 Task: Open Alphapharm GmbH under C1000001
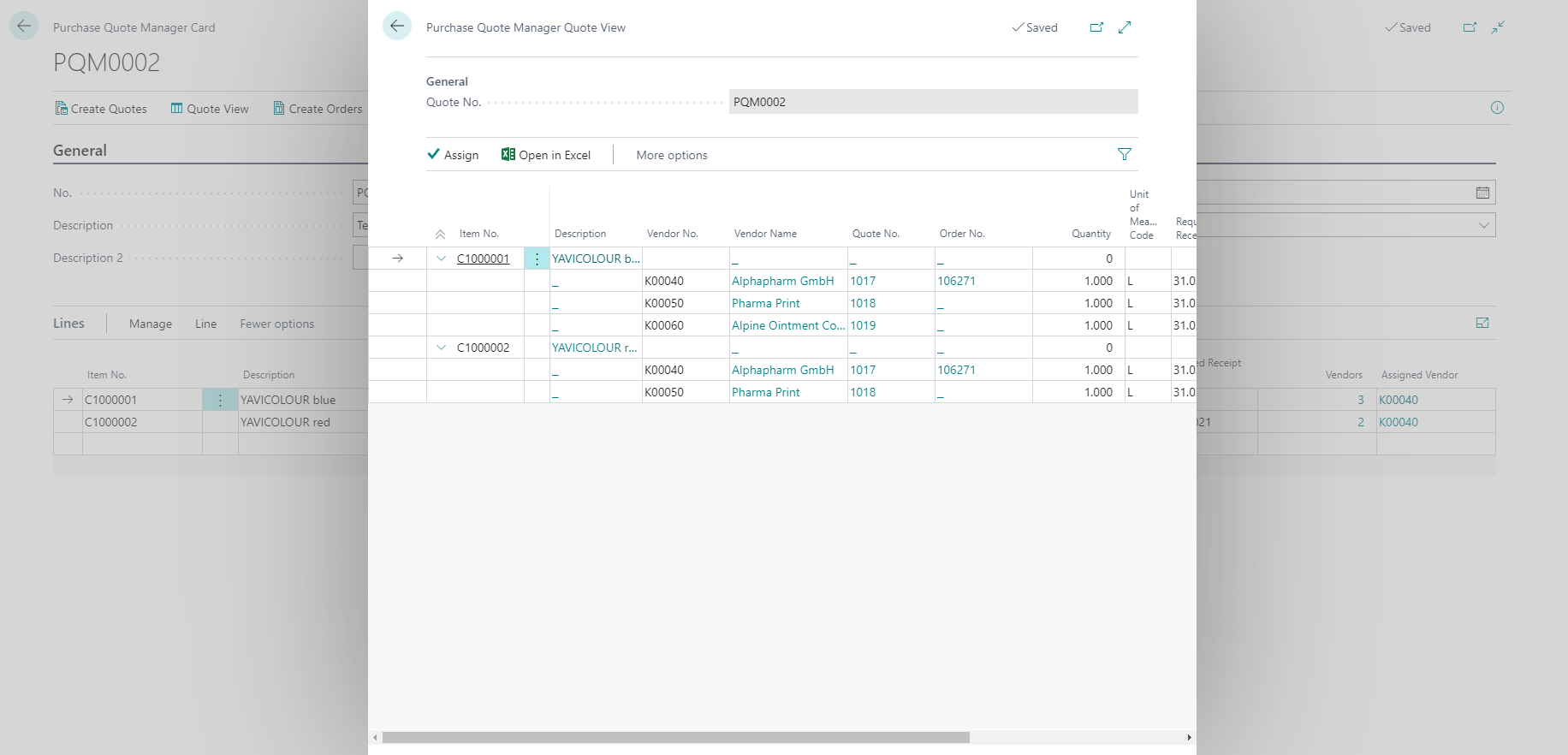coord(782,281)
